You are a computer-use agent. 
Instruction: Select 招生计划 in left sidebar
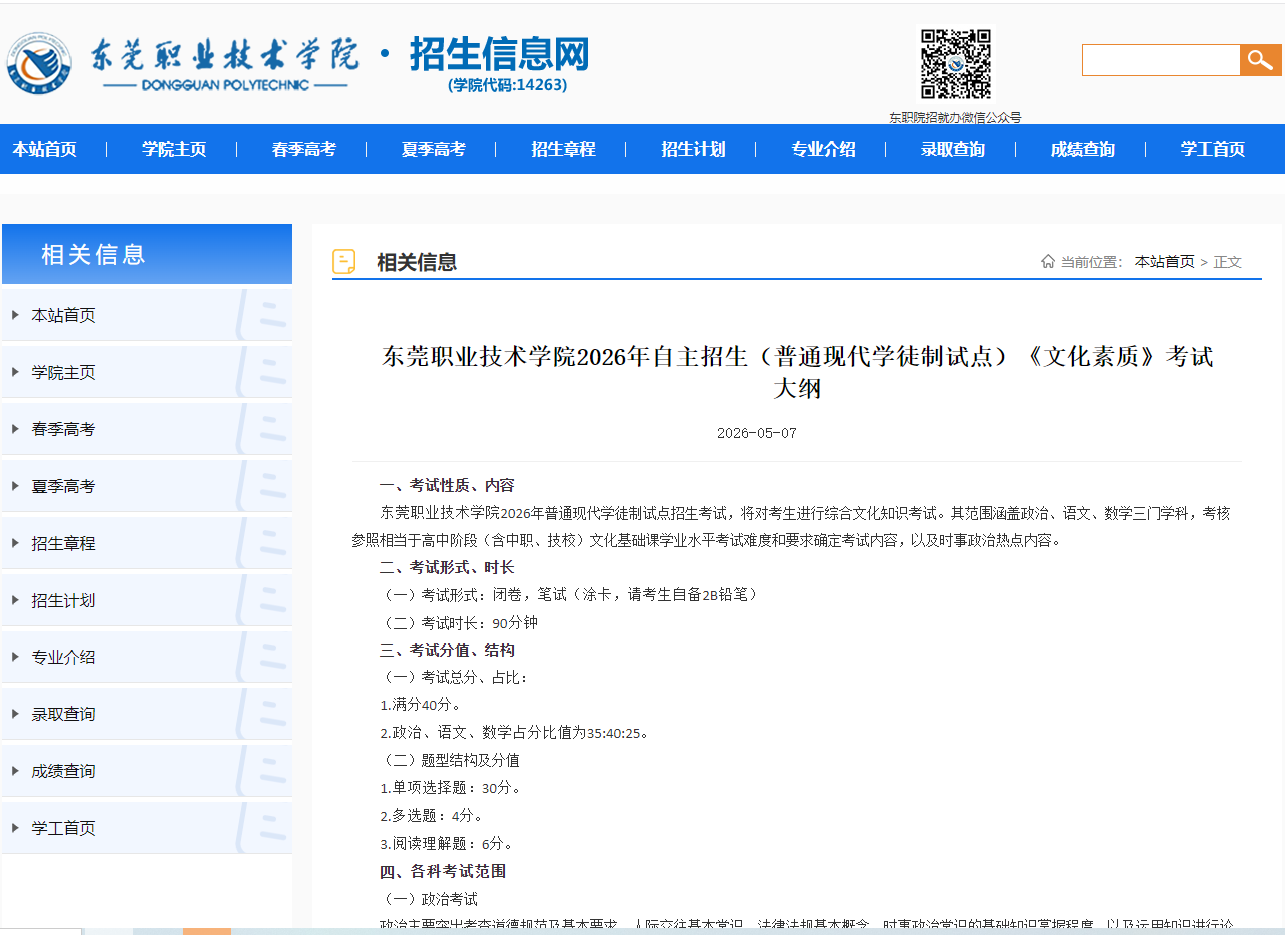147,600
